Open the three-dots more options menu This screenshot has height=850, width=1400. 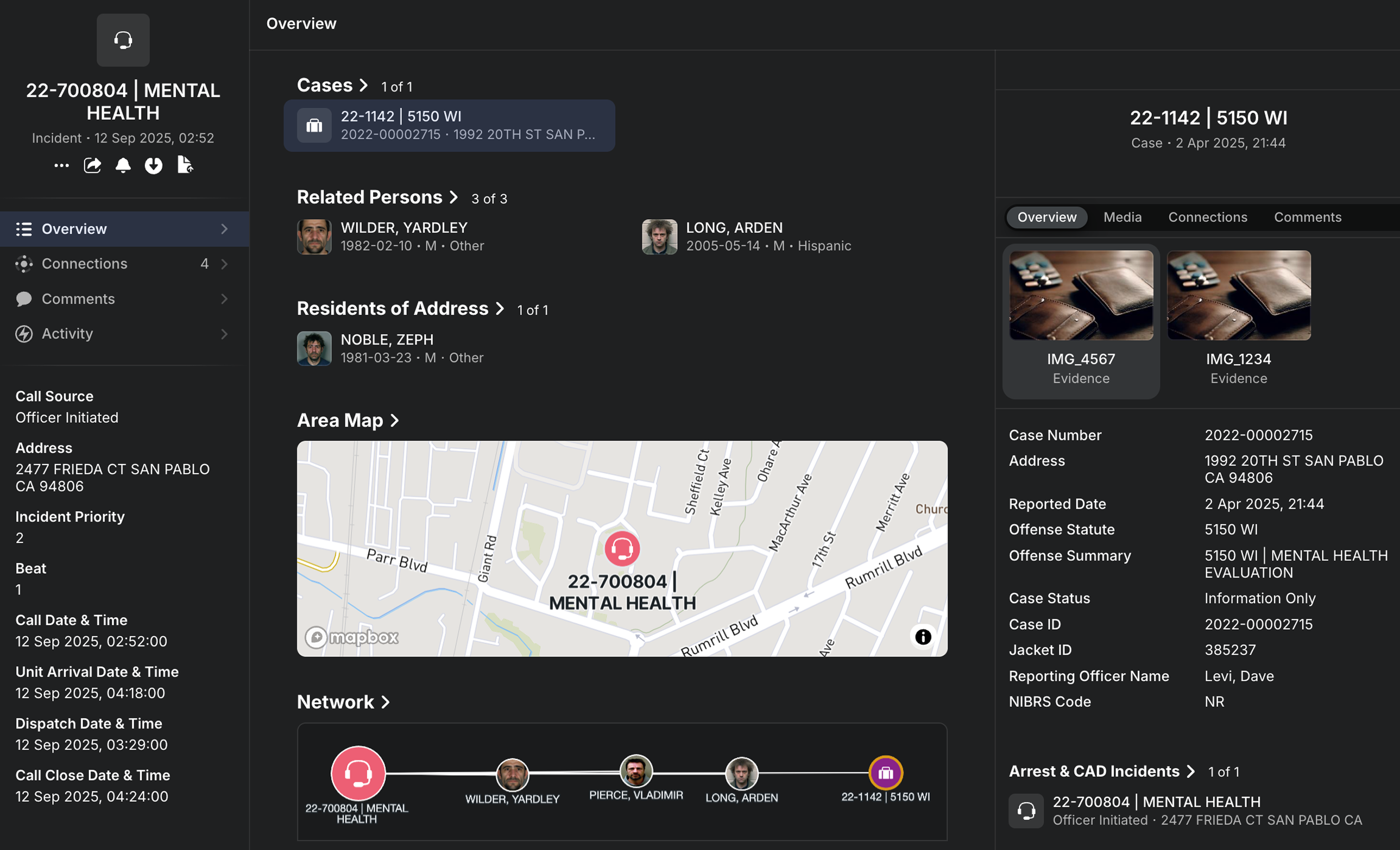click(62, 165)
